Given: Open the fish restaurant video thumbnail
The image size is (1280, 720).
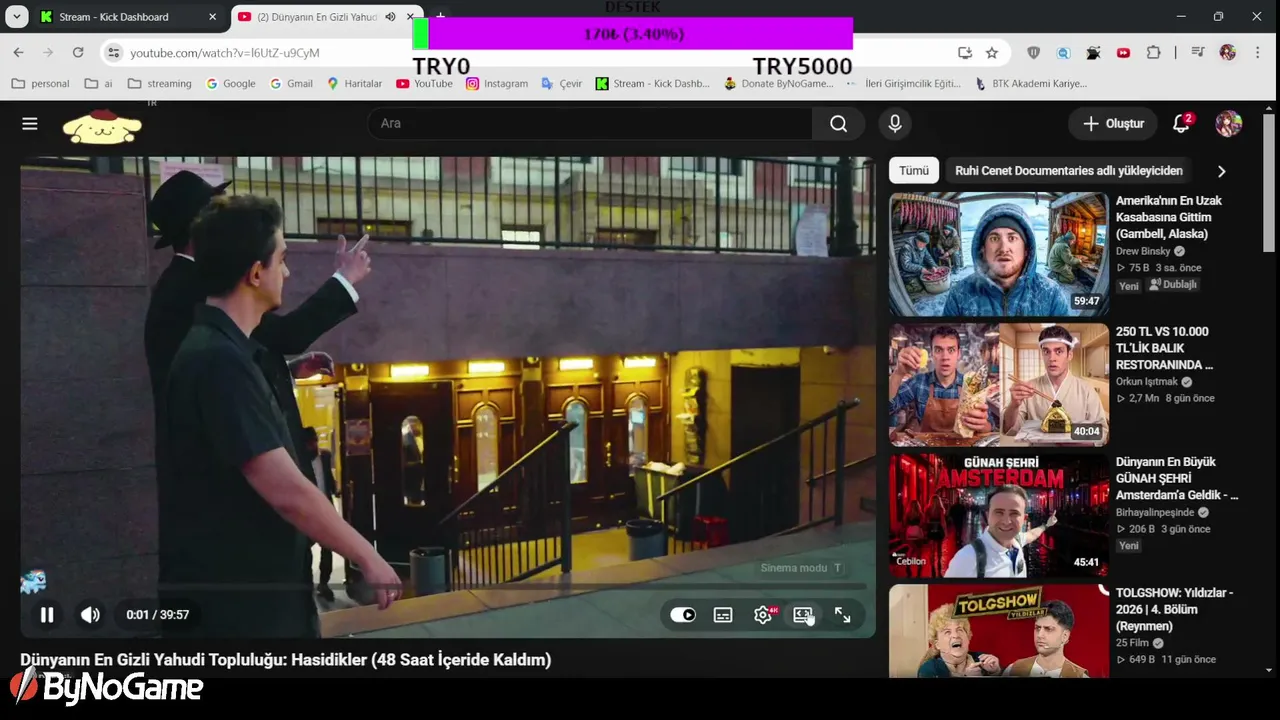Looking at the screenshot, I should pos(999,385).
